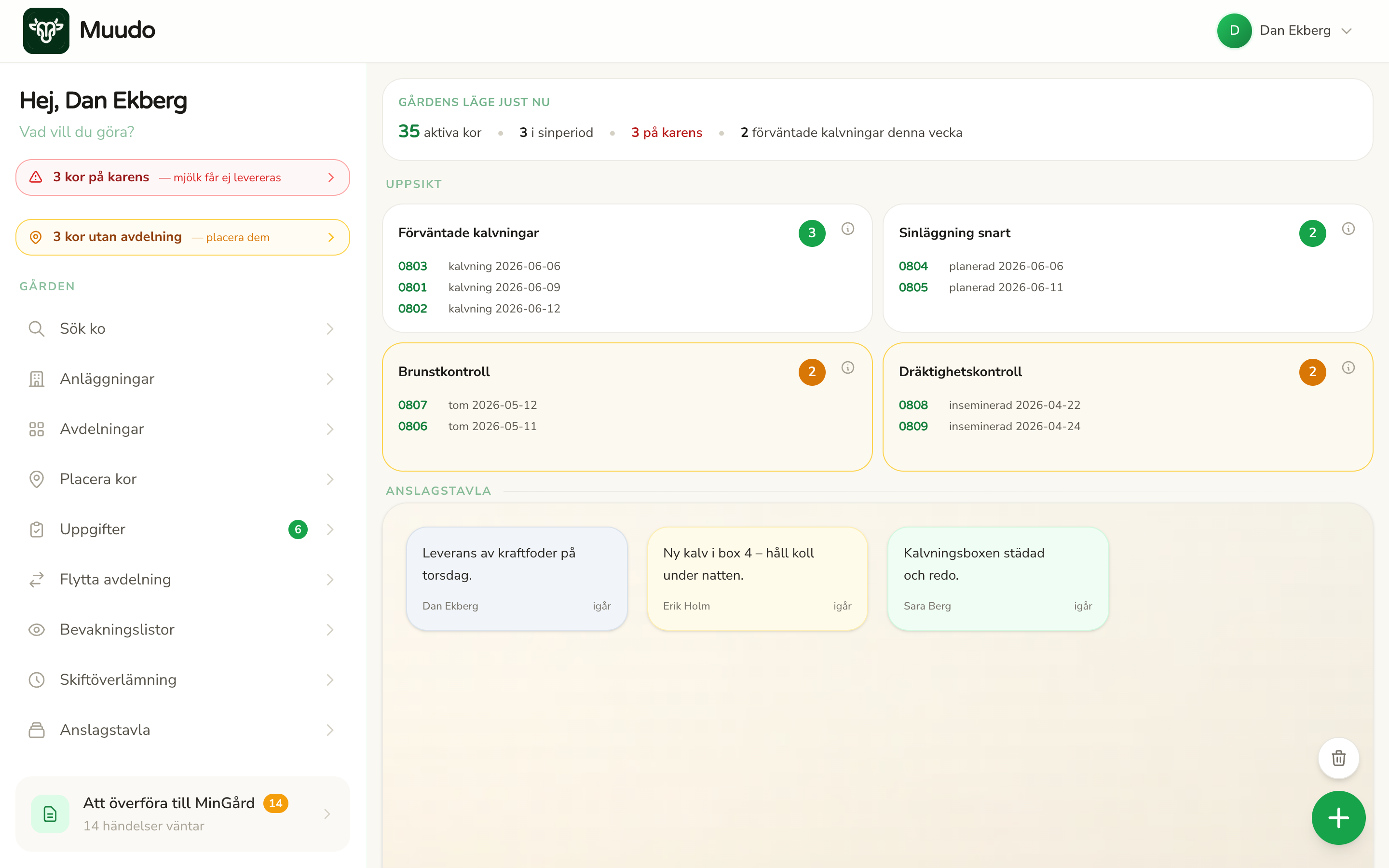The height and width of the screenshot is (868, 1389).
Task: Click the green 6 badge on Uppgifter
Action: coord(298,529)
